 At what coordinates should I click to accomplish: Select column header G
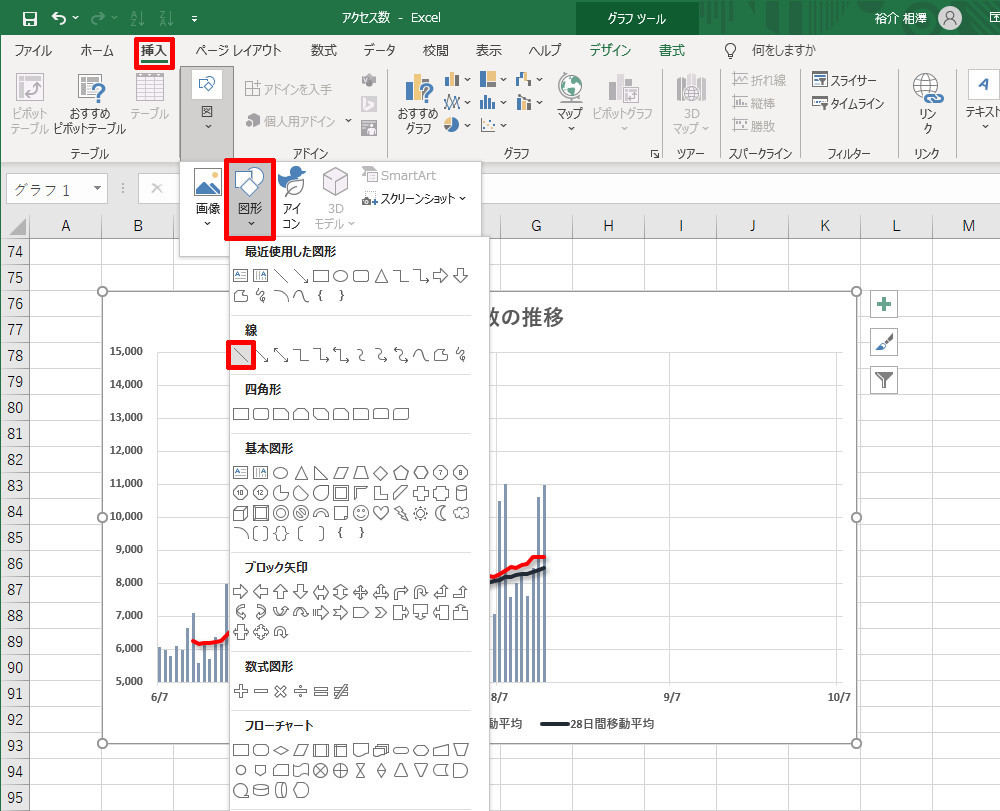tap(536, 226)
